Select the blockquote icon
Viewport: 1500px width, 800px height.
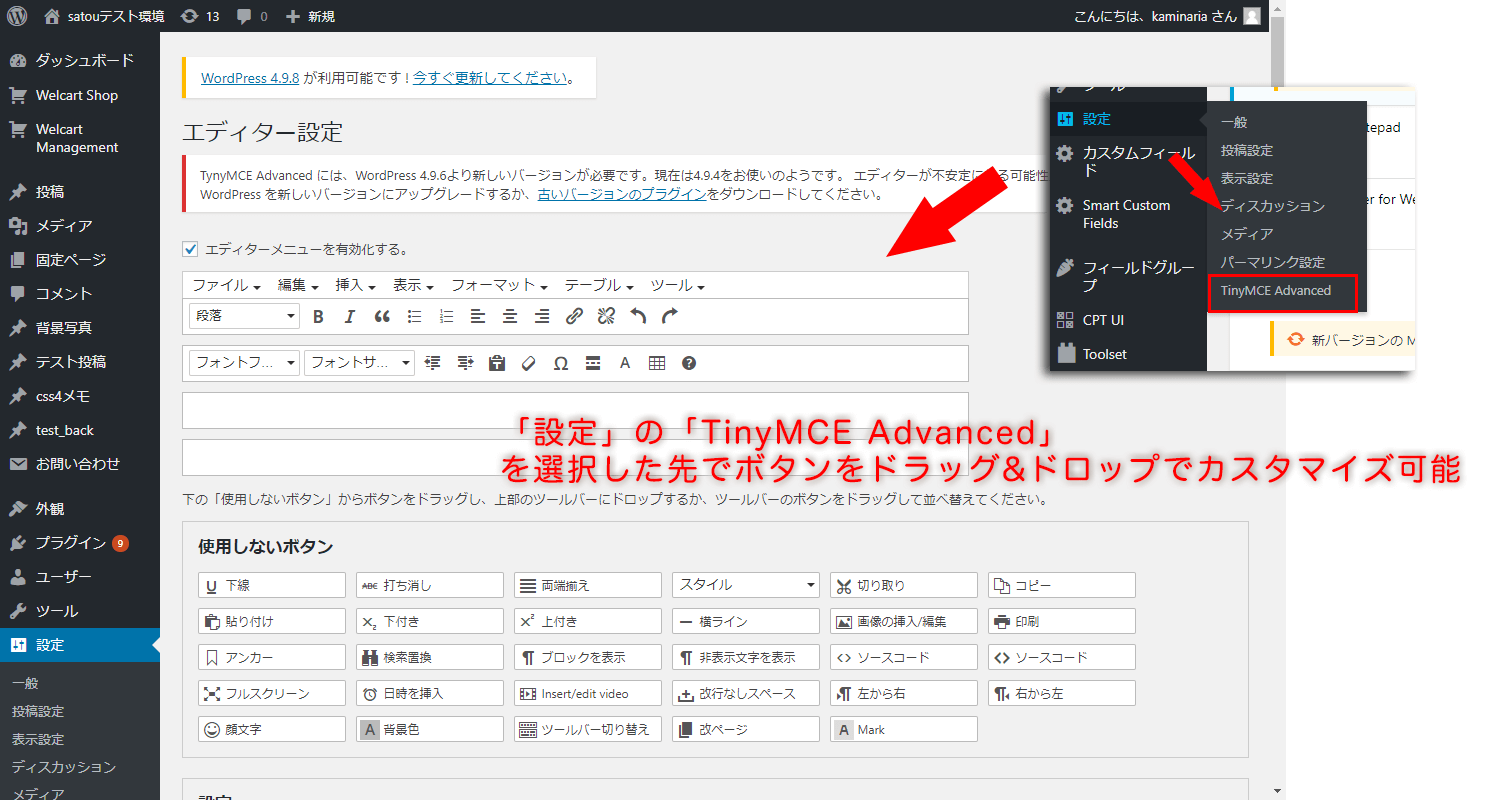pyautogui.click(x=382, y=317)
